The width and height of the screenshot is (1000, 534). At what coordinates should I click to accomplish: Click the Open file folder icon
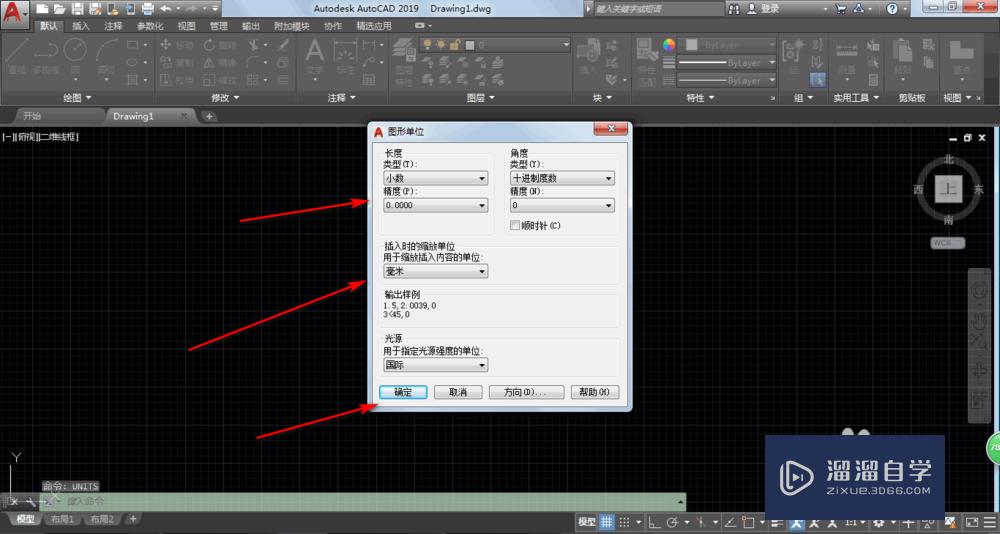[x=59, y=9]
